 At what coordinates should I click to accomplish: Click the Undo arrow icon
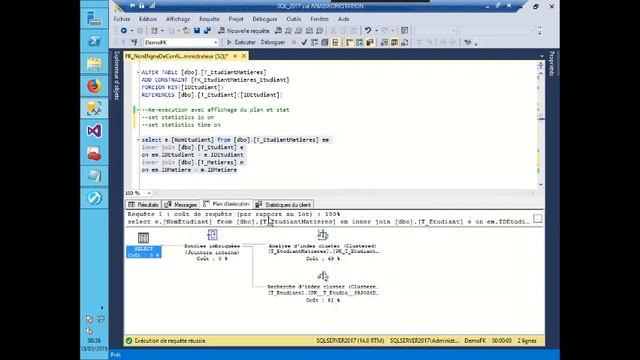tap(368, 31)
